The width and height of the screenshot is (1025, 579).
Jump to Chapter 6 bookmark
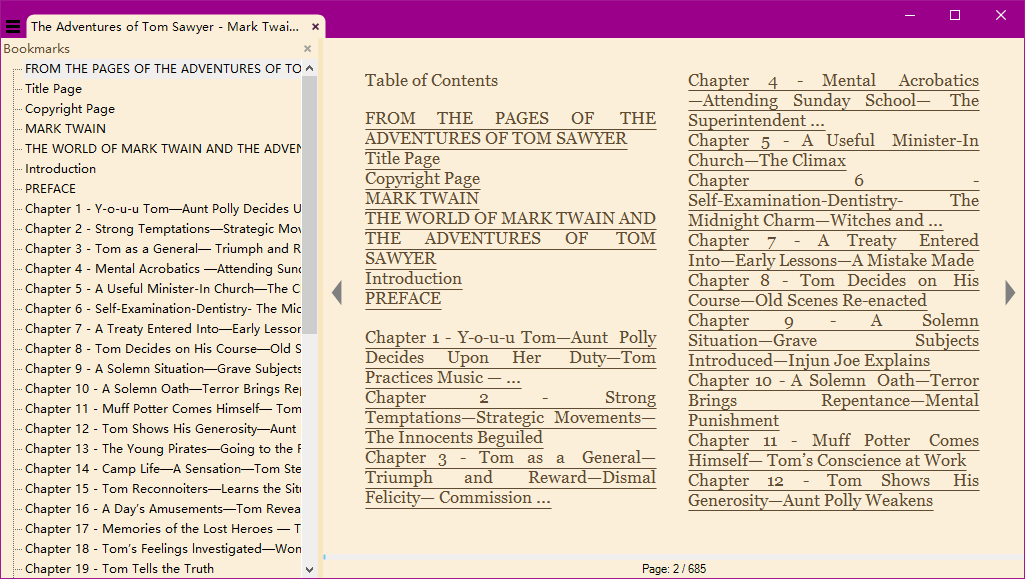163,308
